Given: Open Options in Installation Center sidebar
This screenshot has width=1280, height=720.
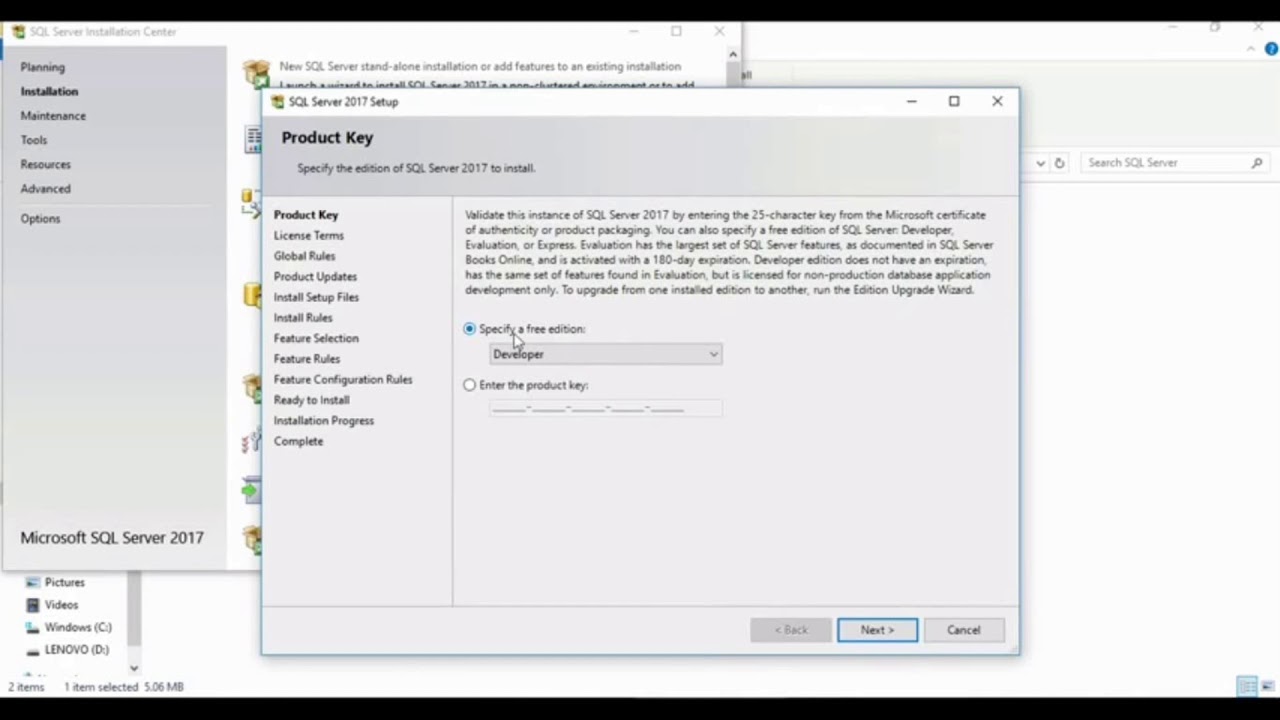Looking at the screenshot, I should 40,219.
